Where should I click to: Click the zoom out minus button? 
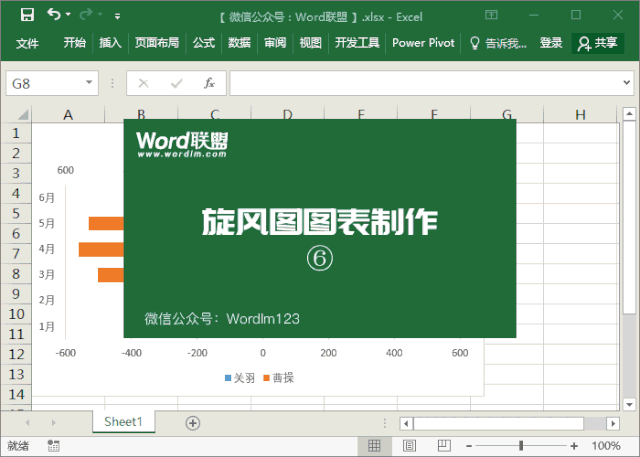(469, 446)
